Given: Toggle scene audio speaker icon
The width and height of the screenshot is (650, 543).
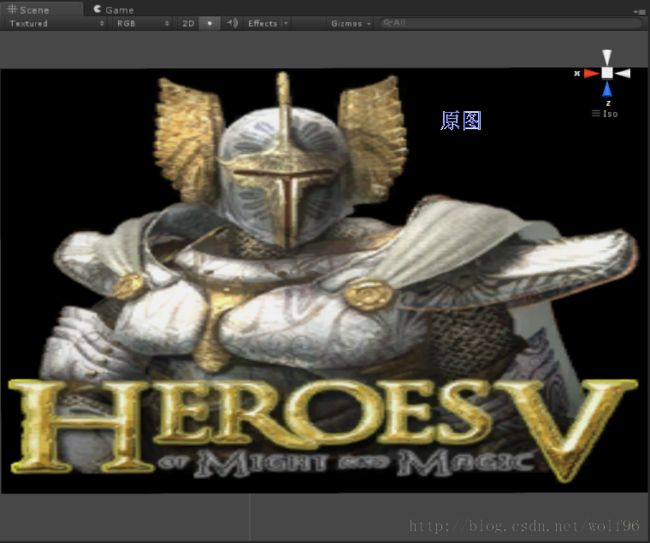Looking at the screenshot, I should (x=232, y=23).
